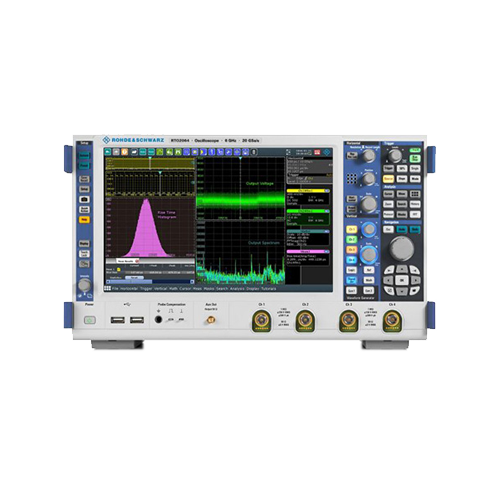
Task: Open the Trigger menu in menu bar
Action: pos(146,289)
